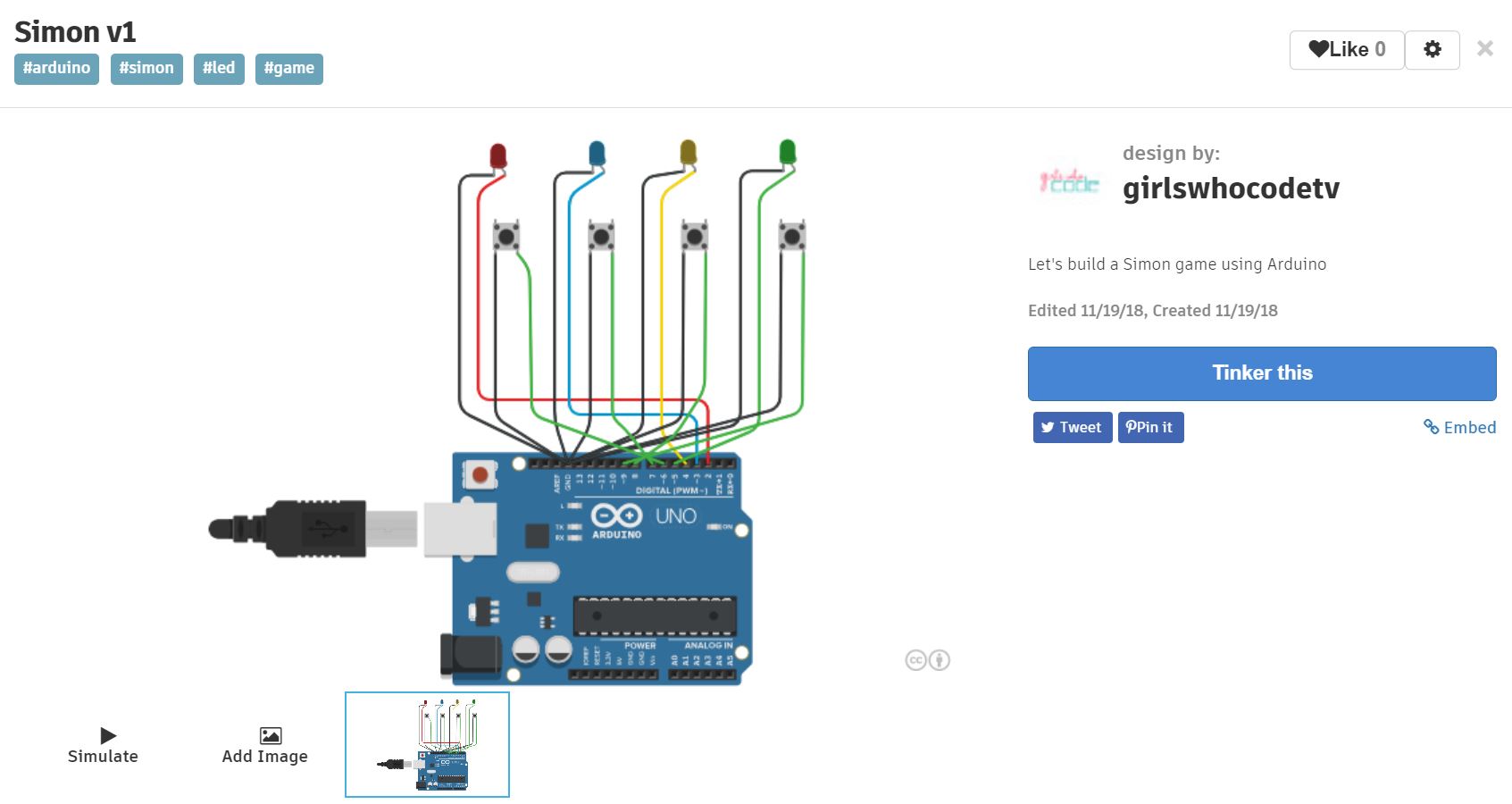1512x804 pixels.
Task: Toggle the Like heart for Simon v1
Action: [x=1318, y=49]
